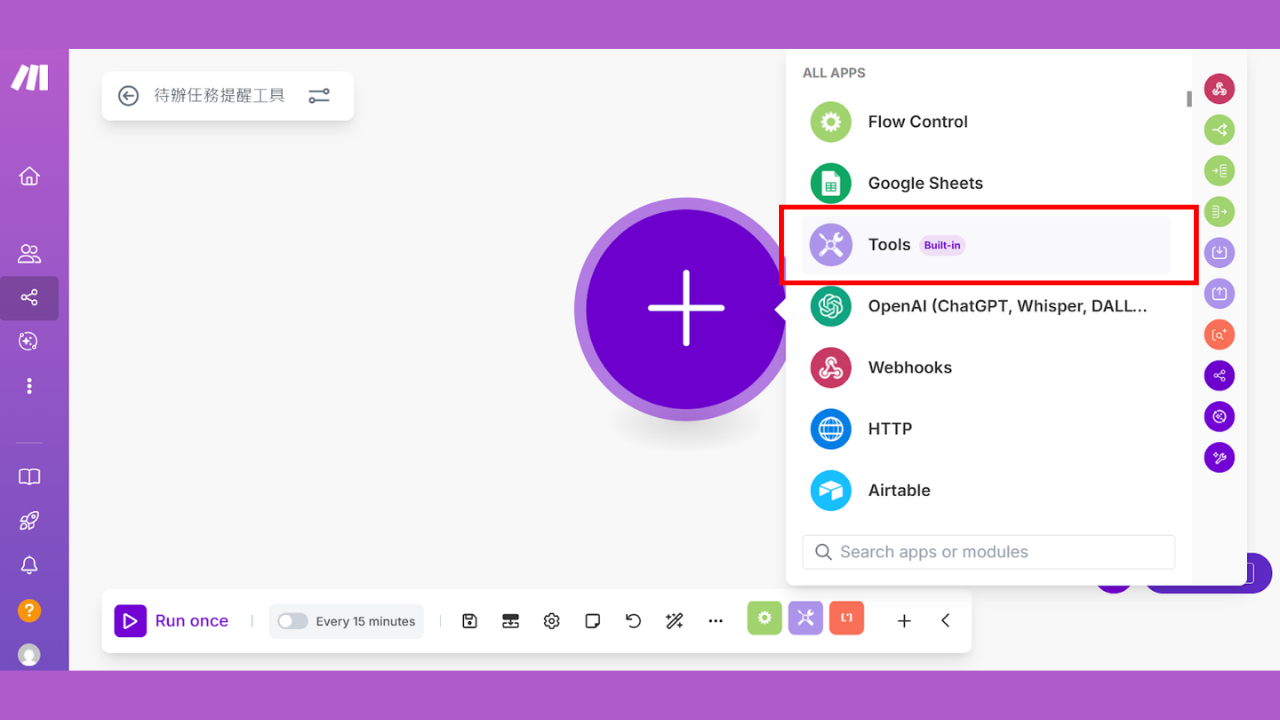This screenshot has width=1280, height=720.
Task: Select Tools built-in app
Action: (986, 245)
